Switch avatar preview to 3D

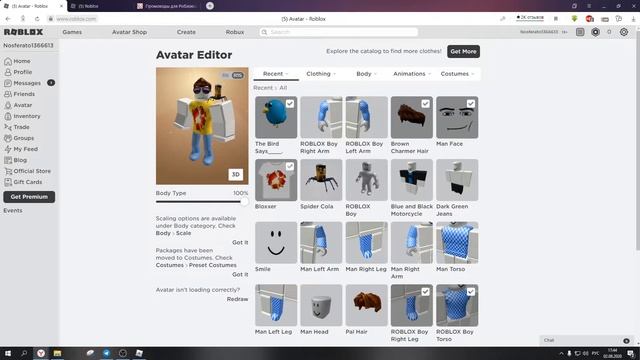(x=236, y=175)
